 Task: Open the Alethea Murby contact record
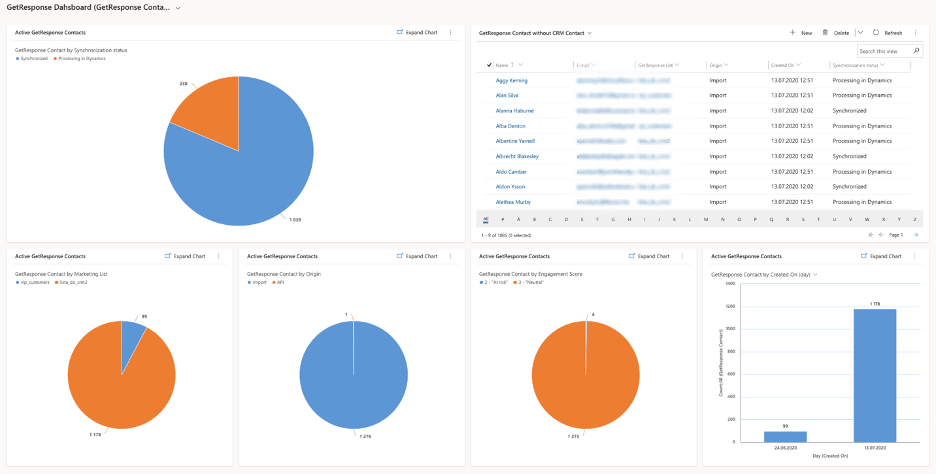click(x=513, y=202)
